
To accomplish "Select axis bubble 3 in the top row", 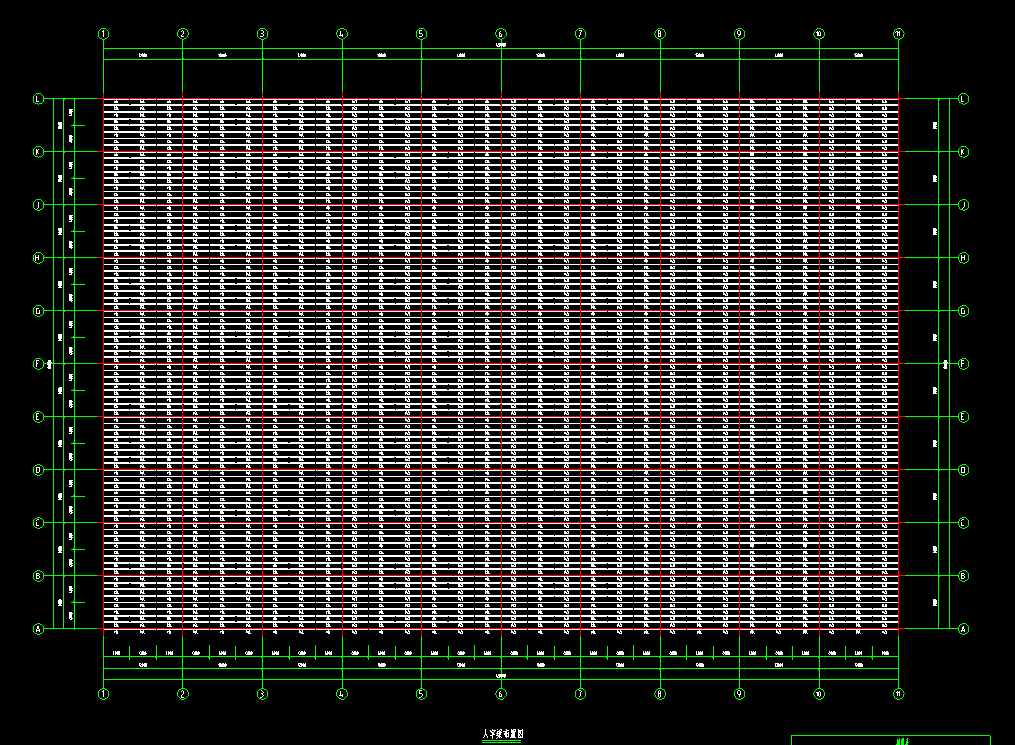I will (262, 34).
